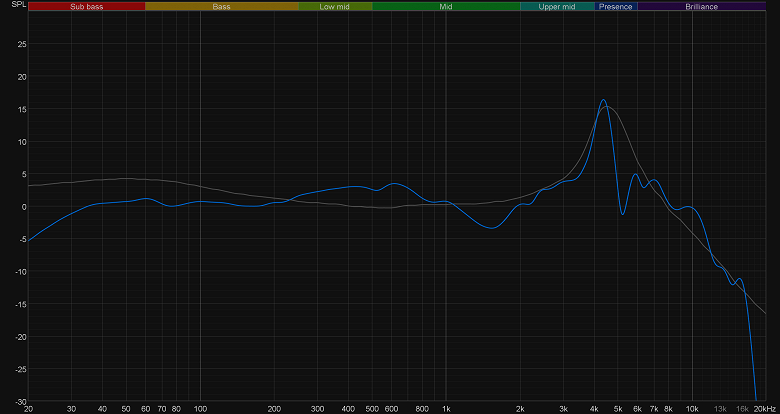780x414 pixels.
Task: Click the 100 Hz axis label
Action: point(200,409)
